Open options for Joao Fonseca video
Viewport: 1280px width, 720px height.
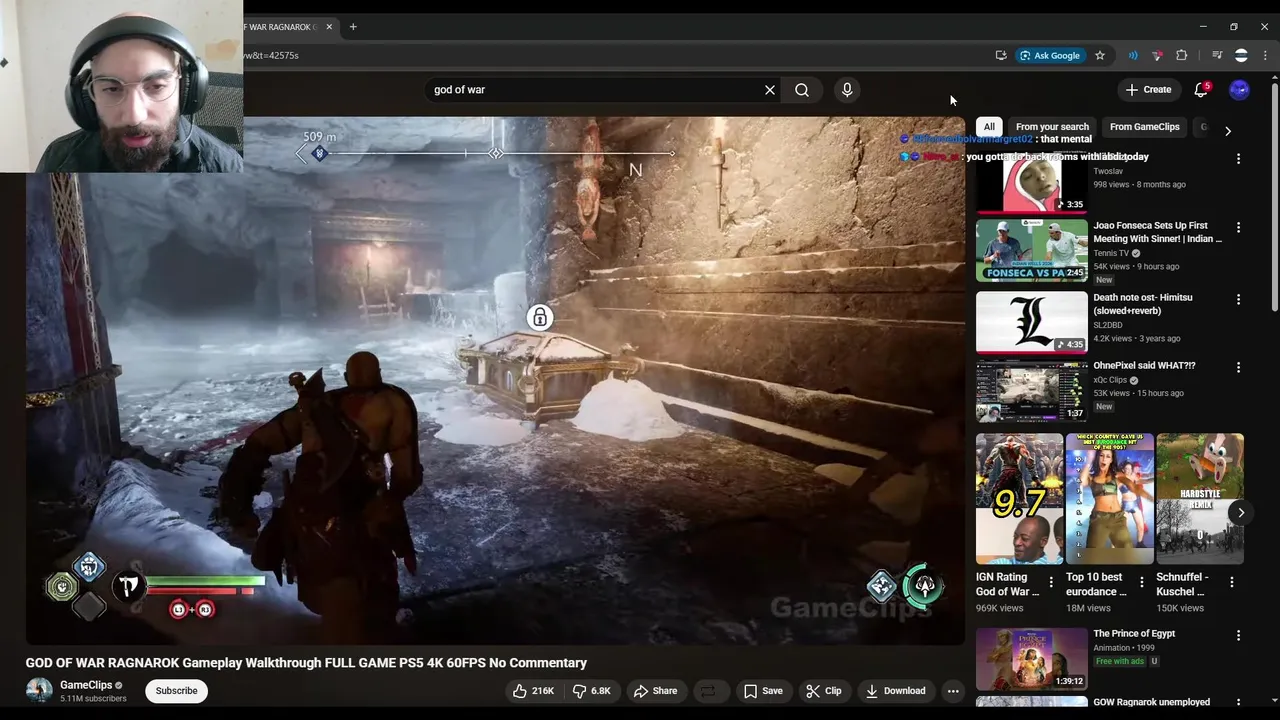coord(1238,228)
